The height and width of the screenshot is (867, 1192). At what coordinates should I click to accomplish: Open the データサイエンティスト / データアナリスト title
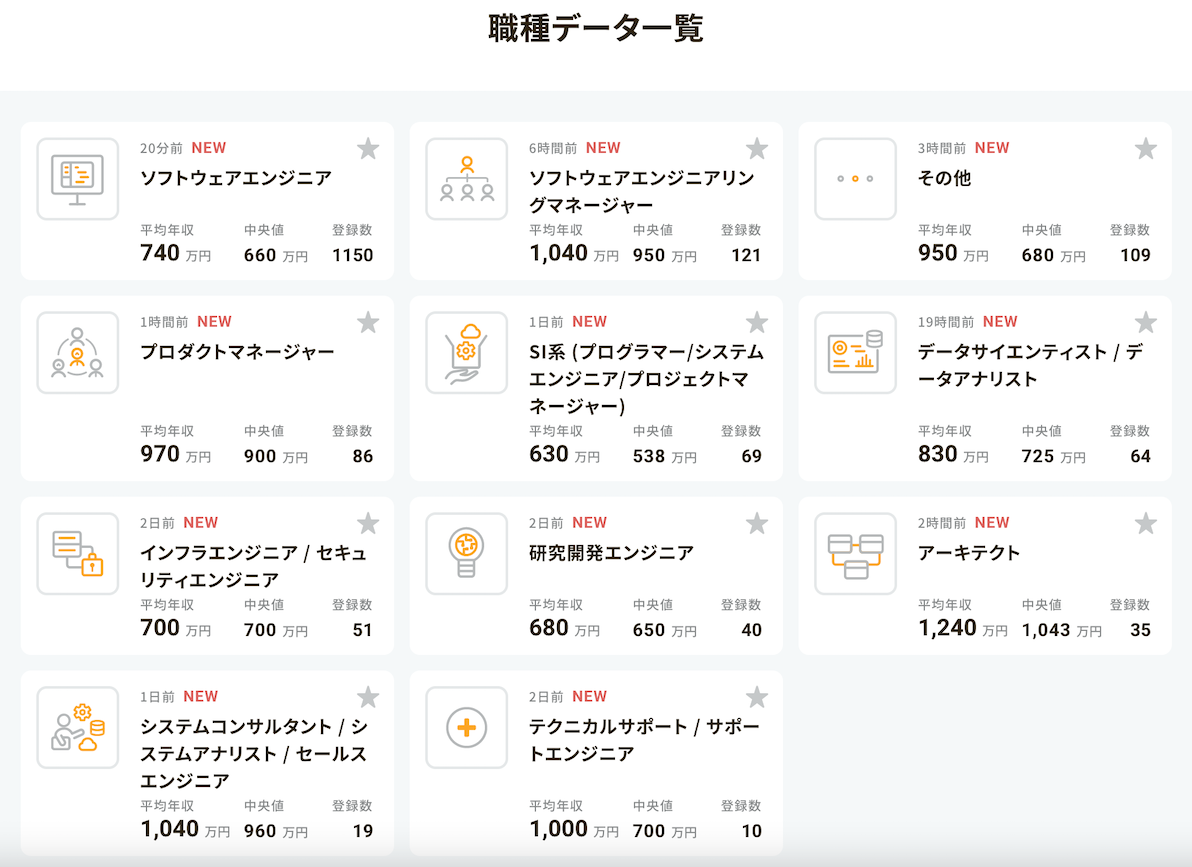[1030, 365]
